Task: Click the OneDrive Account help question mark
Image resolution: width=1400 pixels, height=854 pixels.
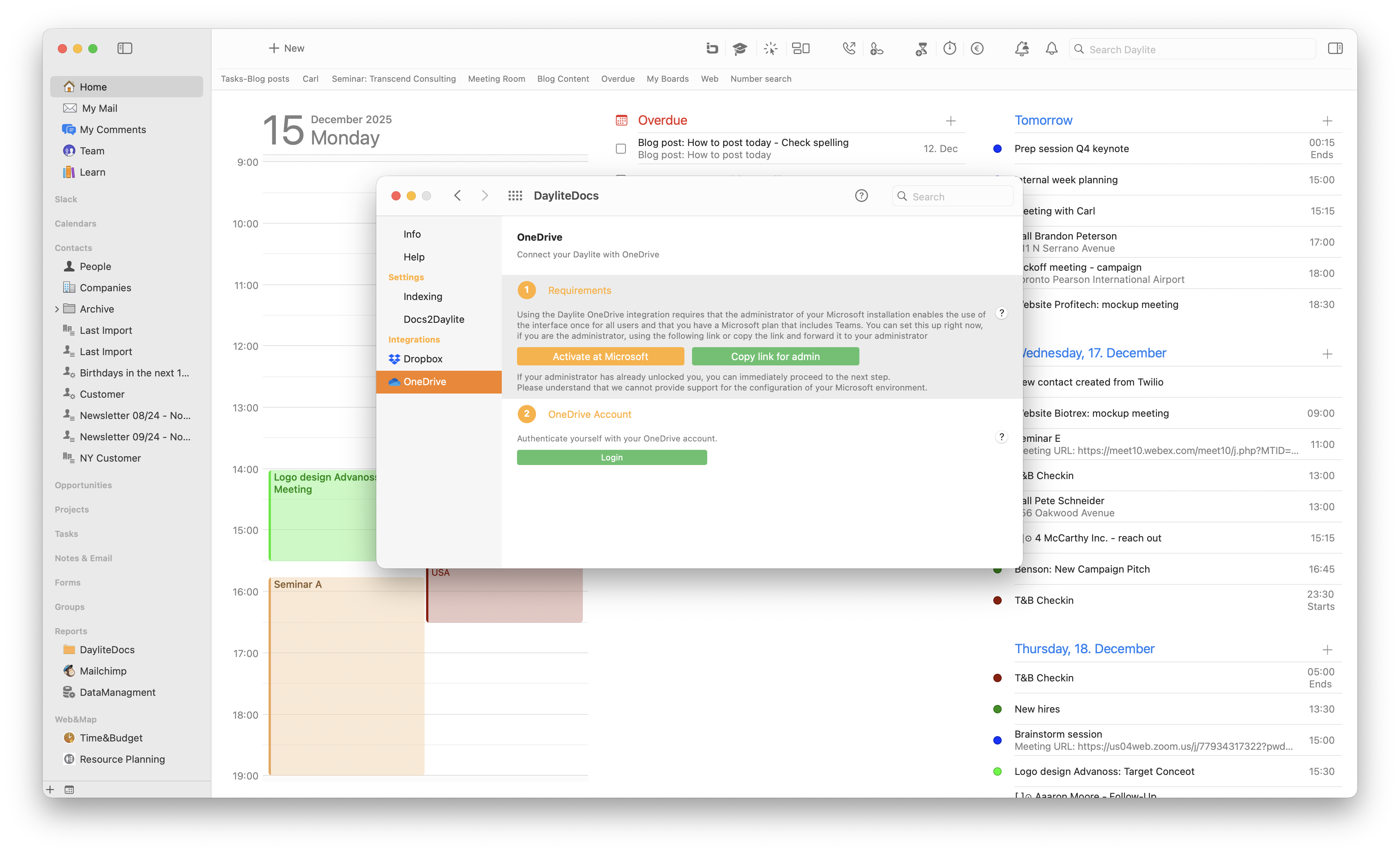Action: [x=1002, y=437]
